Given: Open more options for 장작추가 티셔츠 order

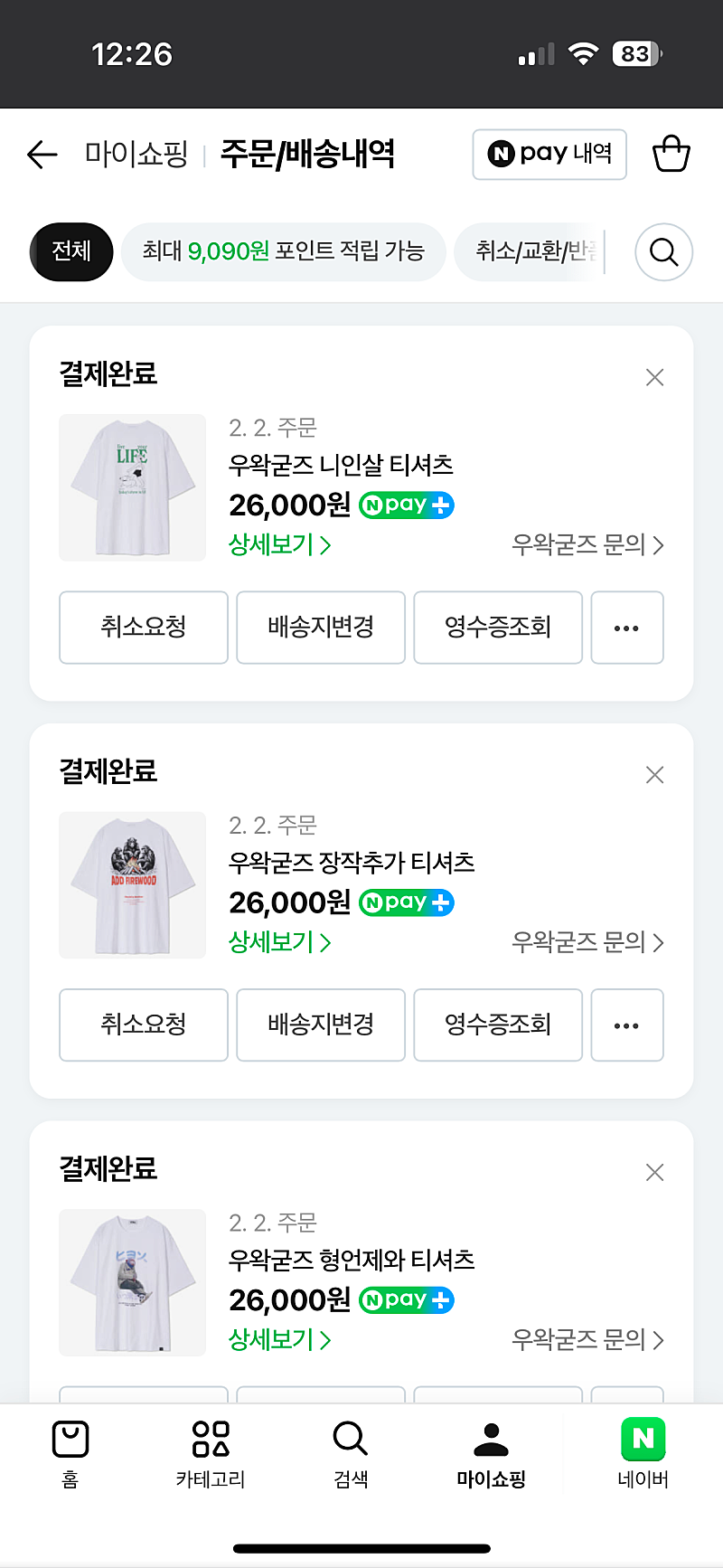Looking at the screenshot, I should (626, 1025).
